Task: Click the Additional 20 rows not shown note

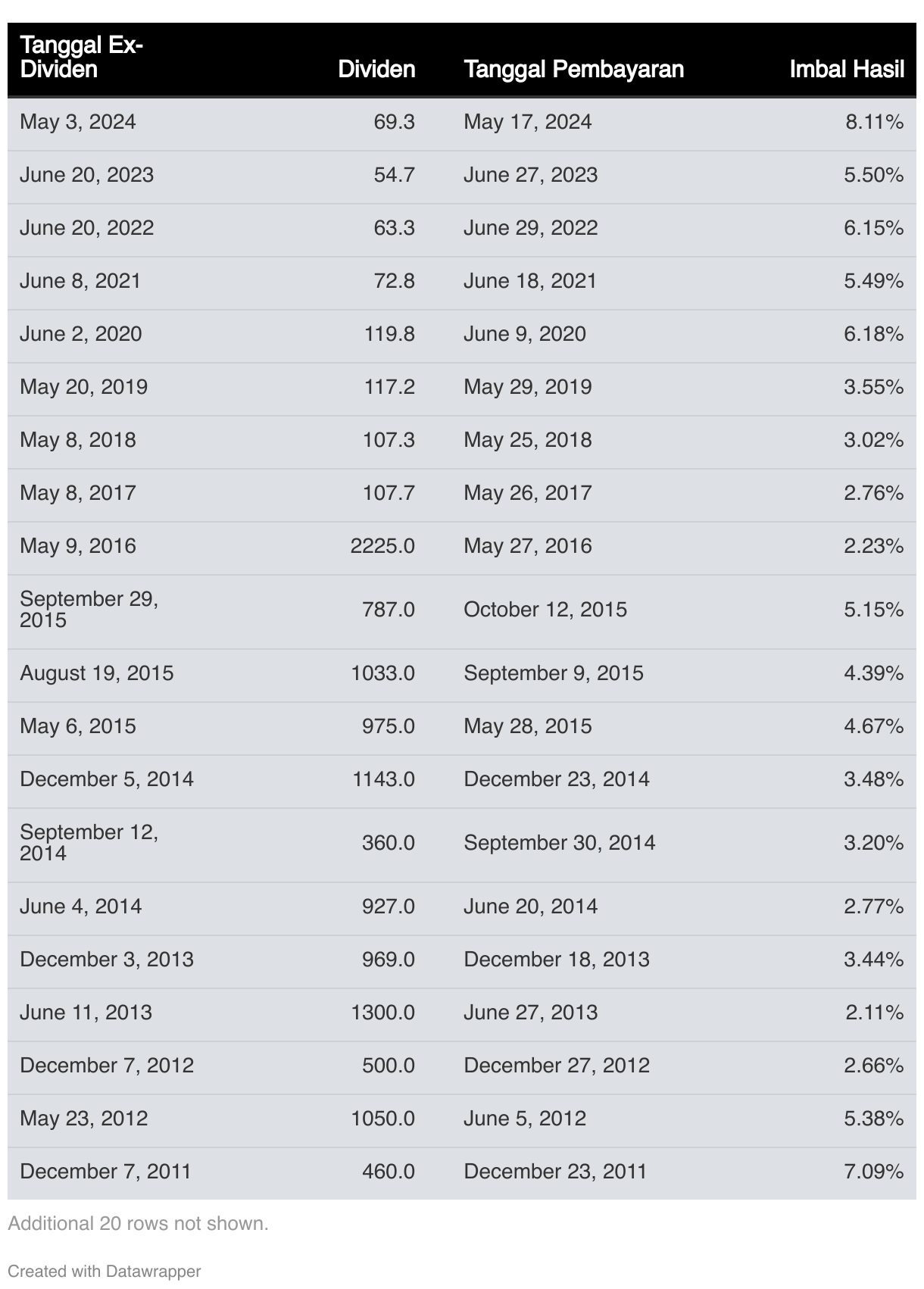Action: tap(139, 1223)
